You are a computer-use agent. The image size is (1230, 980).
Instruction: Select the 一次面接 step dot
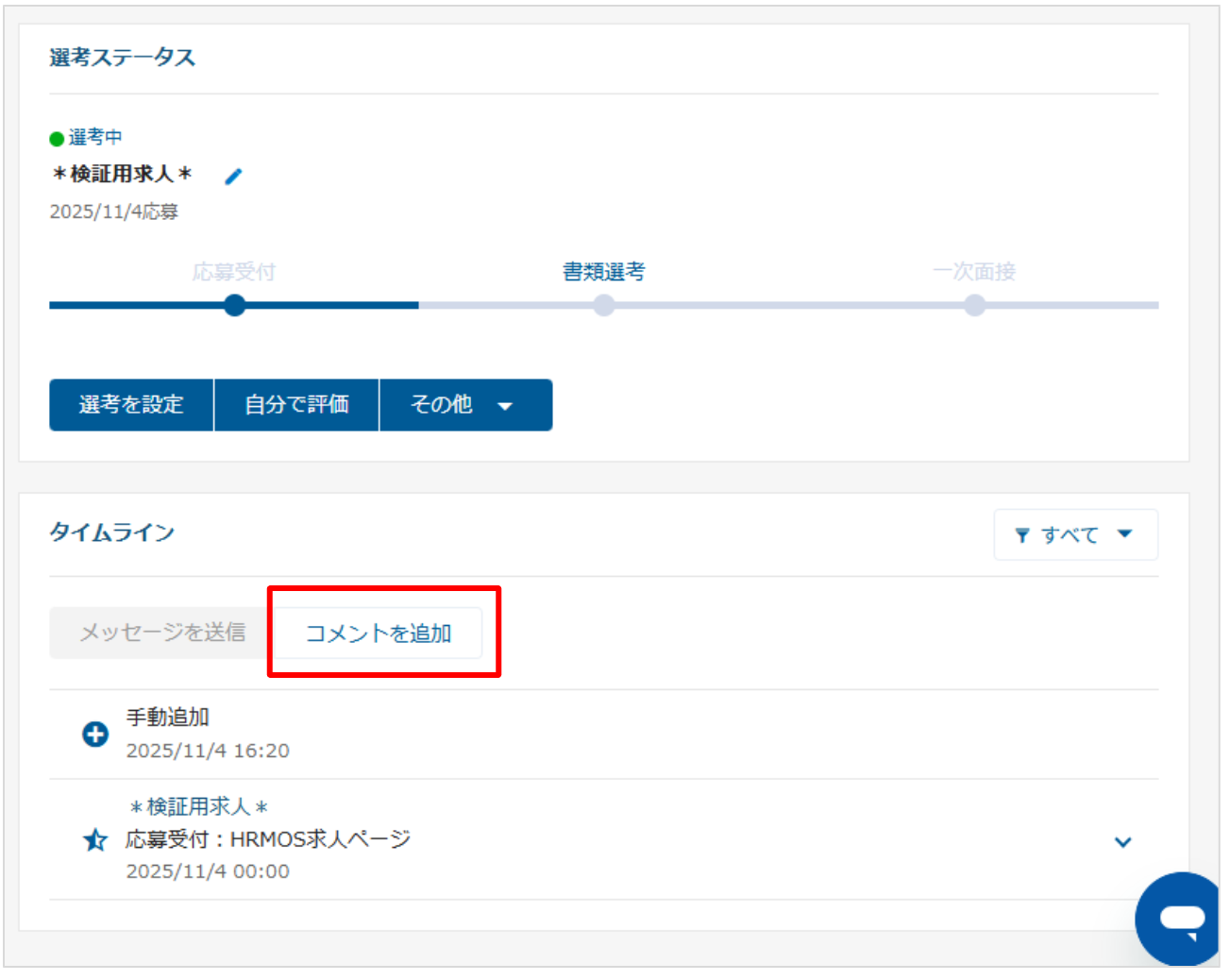(974, 305)
